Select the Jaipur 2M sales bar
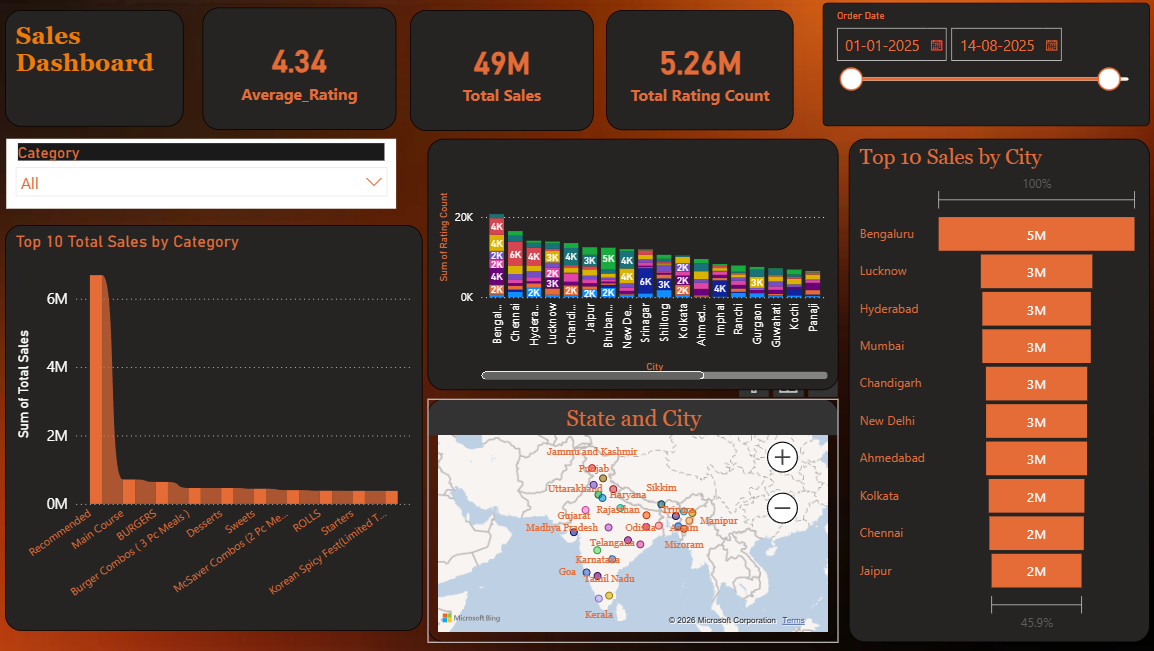Image resolution: width=1154 pixels, height=651 pixels. click(1035, 571)
